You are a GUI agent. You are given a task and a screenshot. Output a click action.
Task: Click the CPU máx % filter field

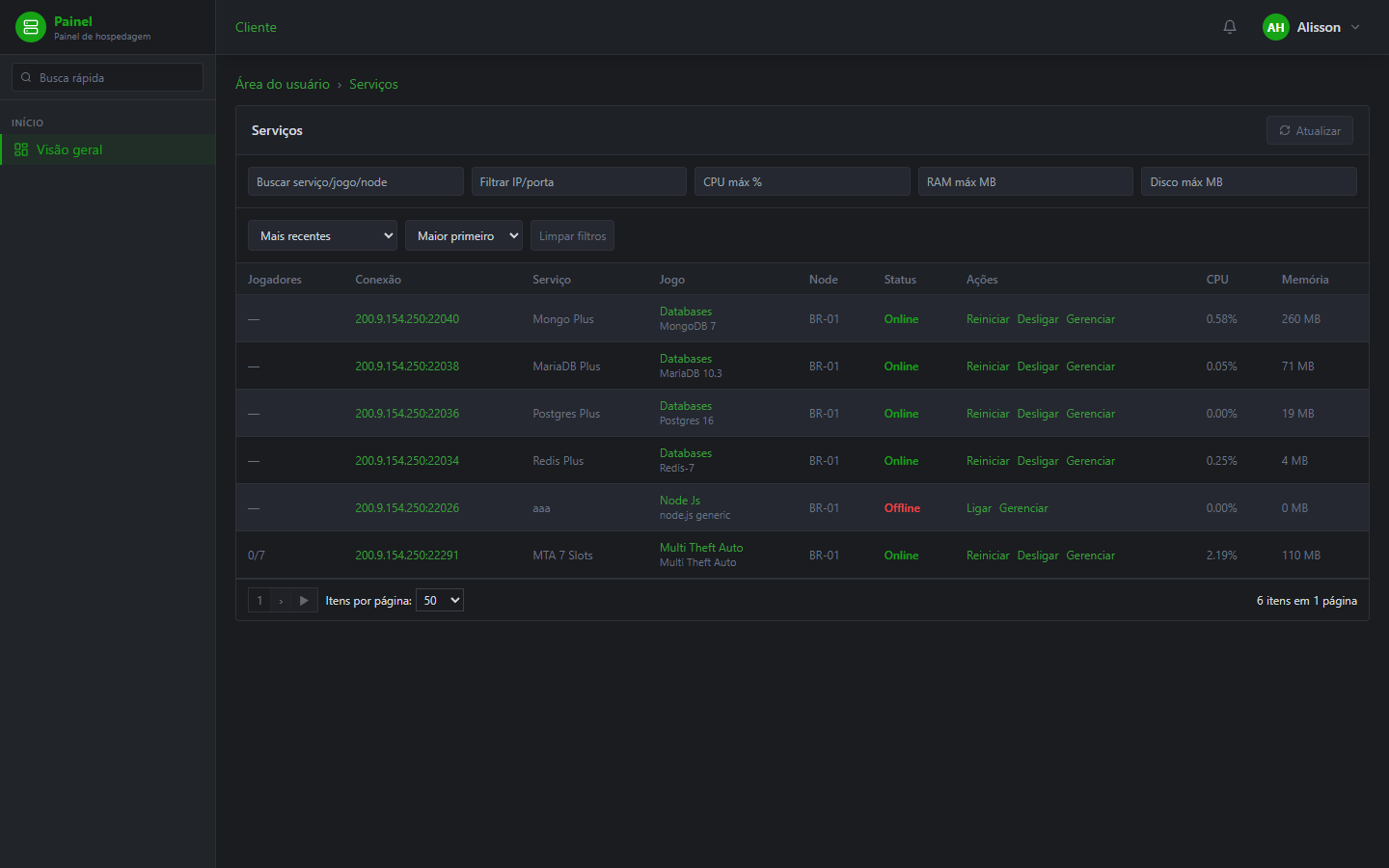coord(803,181)
